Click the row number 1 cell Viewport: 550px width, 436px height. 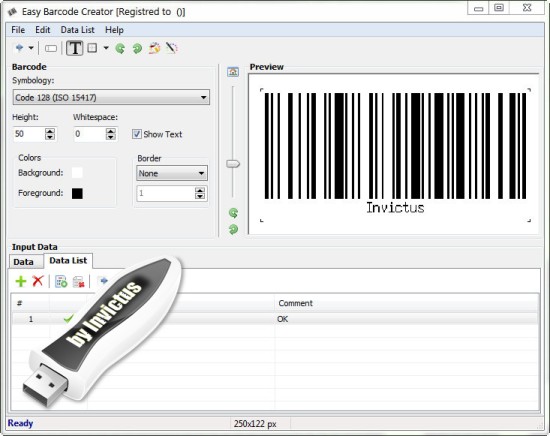point(31,319)
